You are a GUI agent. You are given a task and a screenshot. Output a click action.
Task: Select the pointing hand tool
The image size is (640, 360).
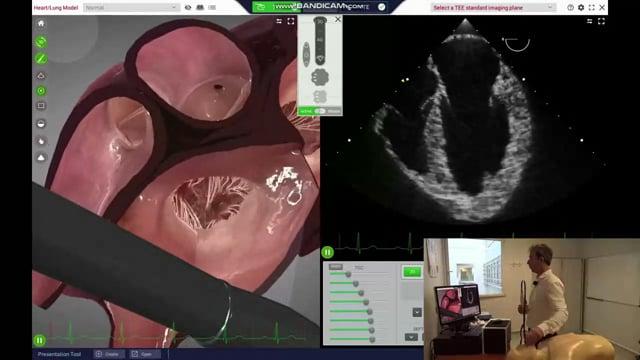41,141
